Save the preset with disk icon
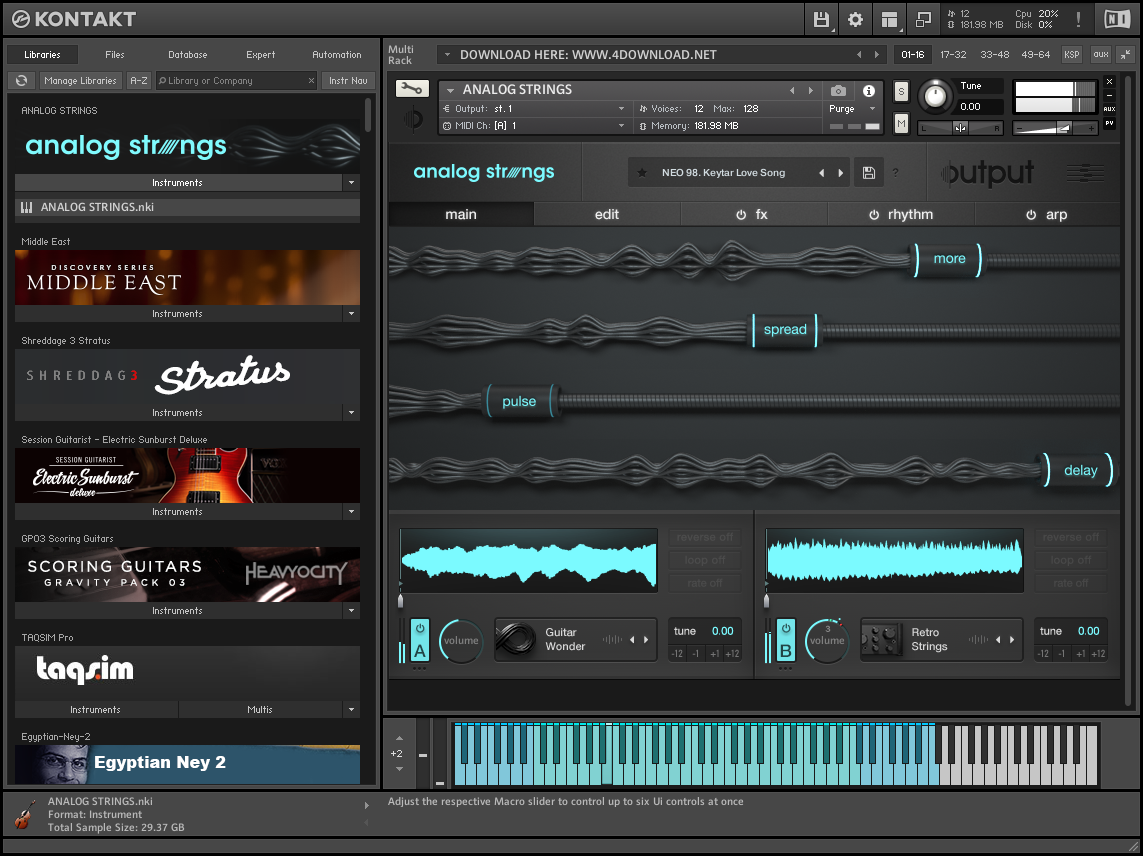Screen dimensions: 1143x856 point(868,173)
